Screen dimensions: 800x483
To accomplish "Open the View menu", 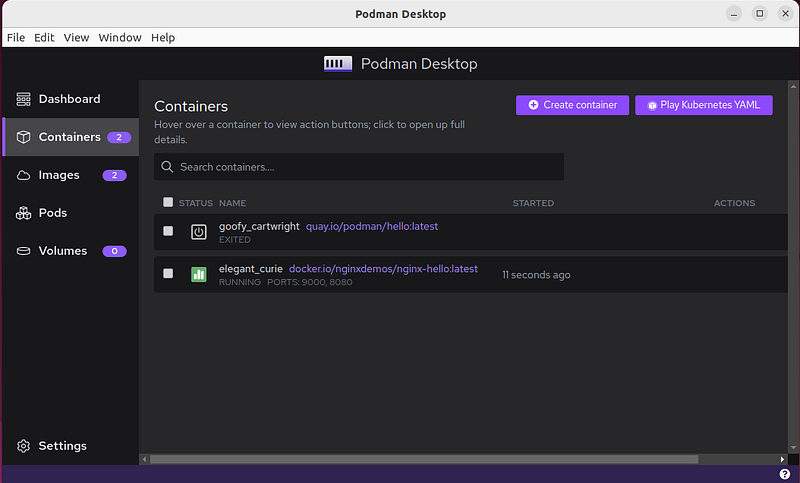I will coord(76,38).
